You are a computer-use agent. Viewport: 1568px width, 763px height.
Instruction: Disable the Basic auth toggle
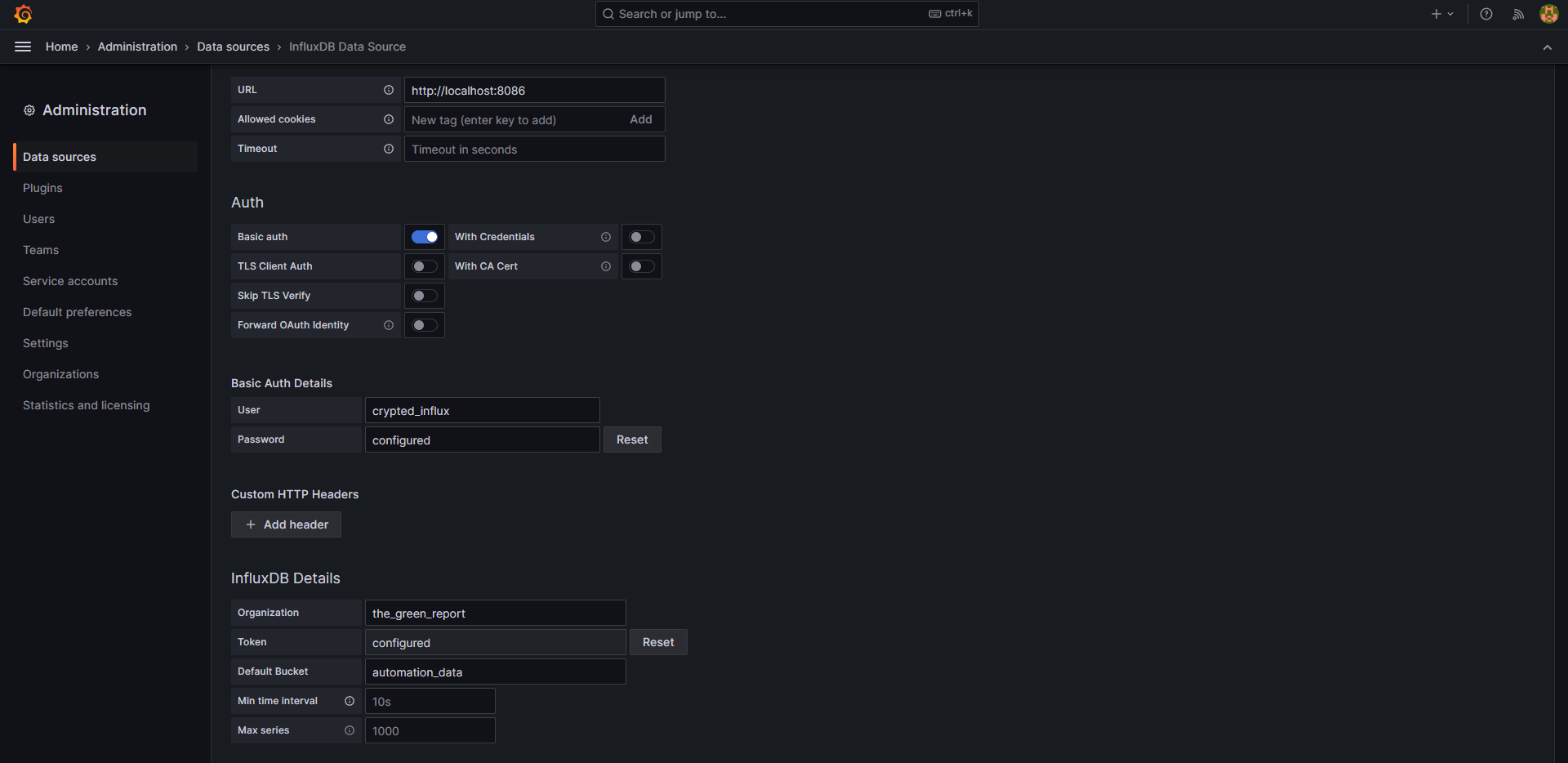tap(425, 237)
